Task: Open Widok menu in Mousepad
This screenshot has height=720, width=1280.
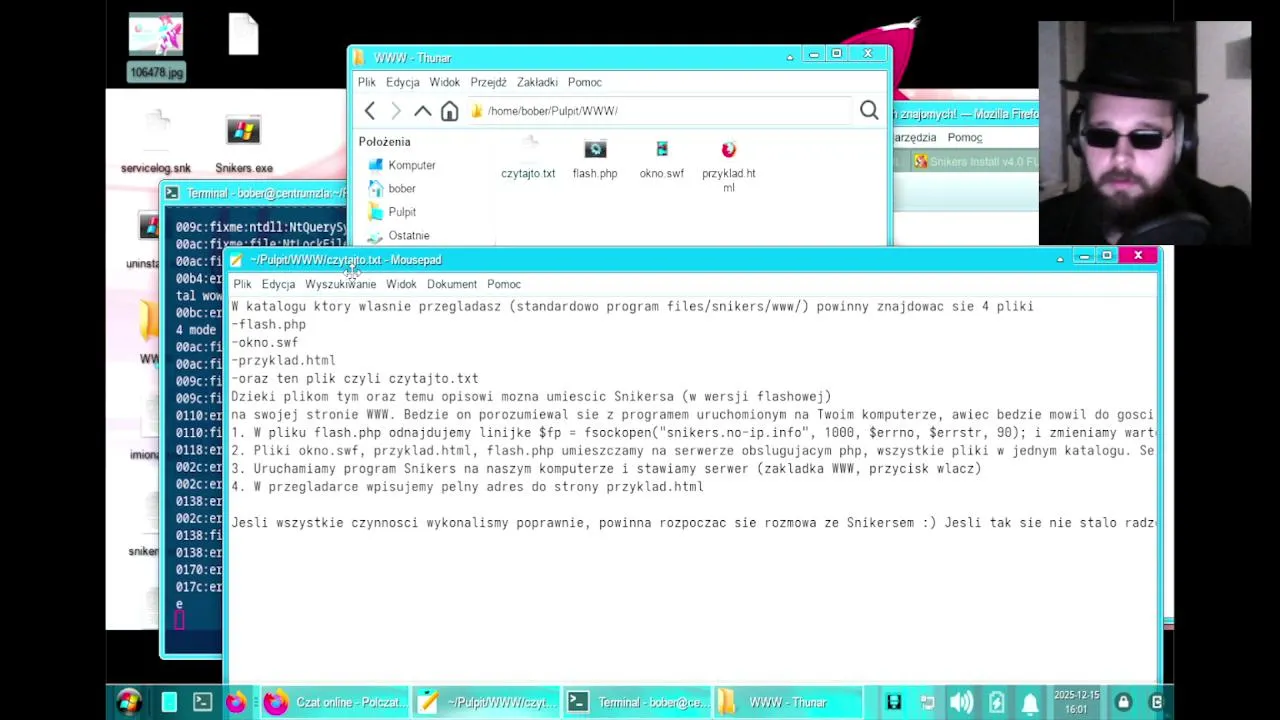Action: pos(401,284)
